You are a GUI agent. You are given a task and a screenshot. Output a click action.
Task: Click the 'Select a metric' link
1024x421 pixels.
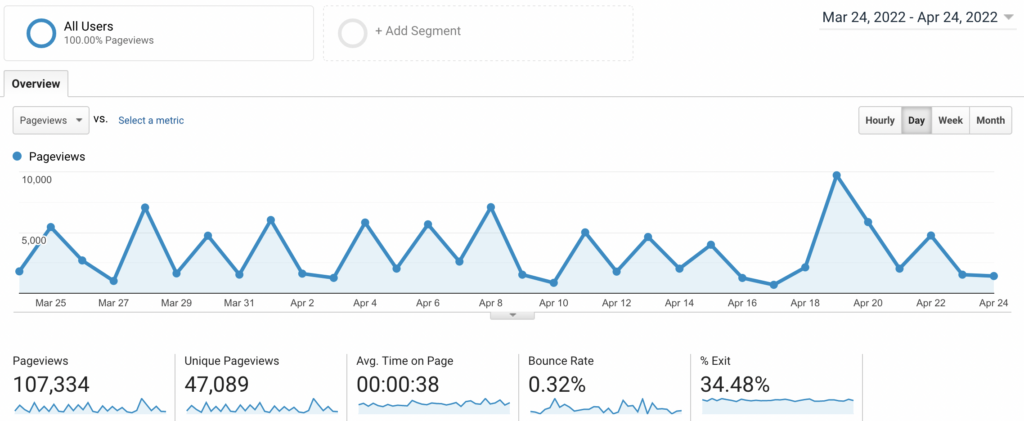151,120
